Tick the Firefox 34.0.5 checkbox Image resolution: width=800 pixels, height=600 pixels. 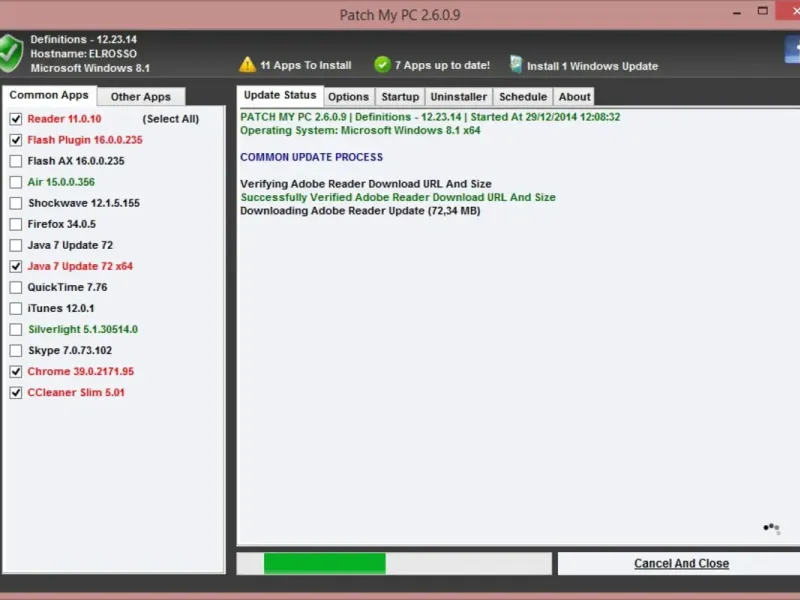[x=16, y=224]
